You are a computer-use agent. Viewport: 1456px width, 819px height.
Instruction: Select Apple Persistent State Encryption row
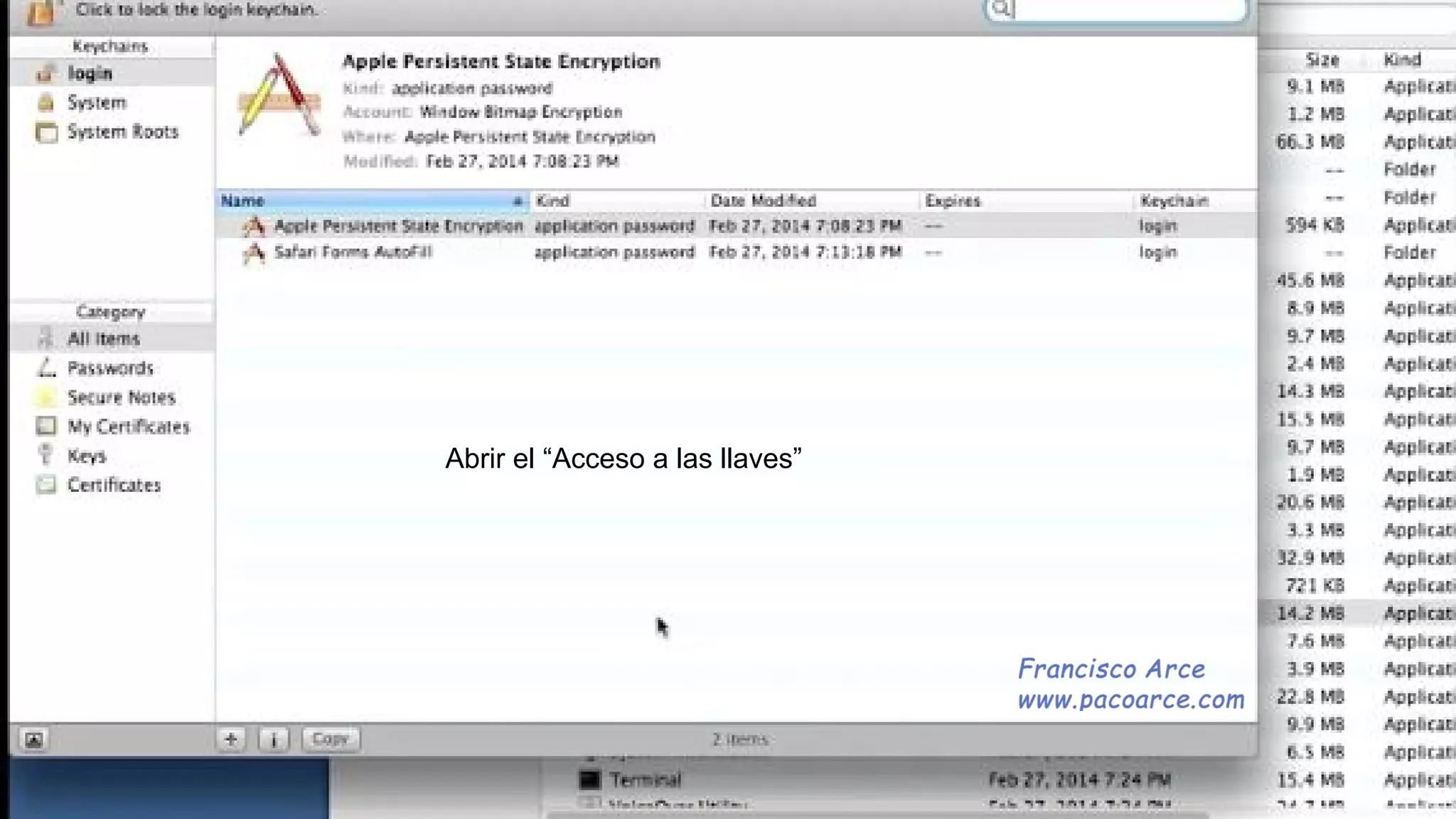pos(737,226)
